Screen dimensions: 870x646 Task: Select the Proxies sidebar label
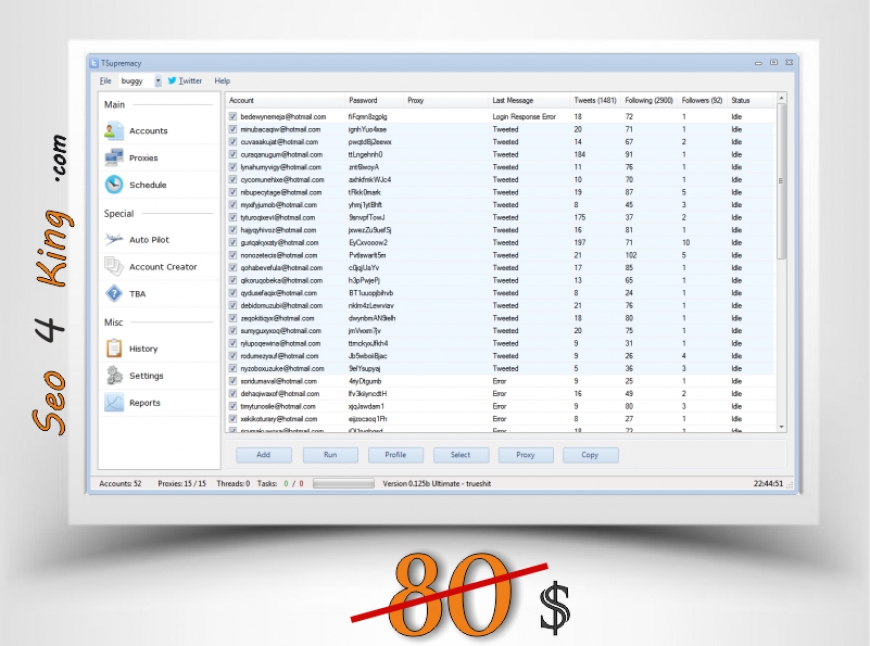(143, 158)
